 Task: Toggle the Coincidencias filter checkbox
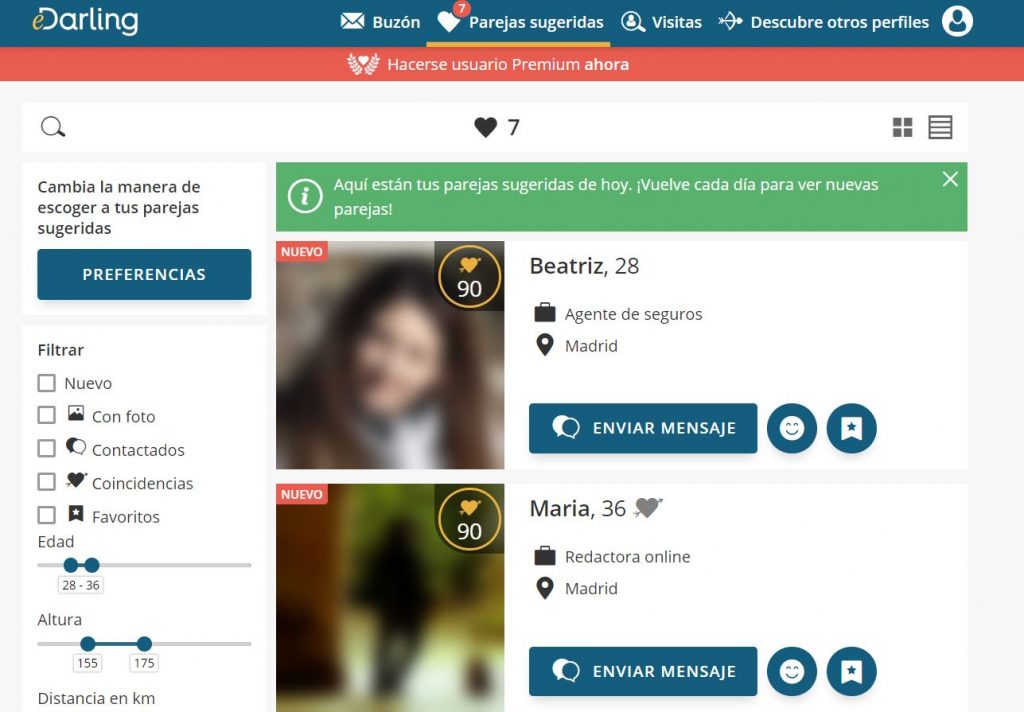[x=47, y=482]
